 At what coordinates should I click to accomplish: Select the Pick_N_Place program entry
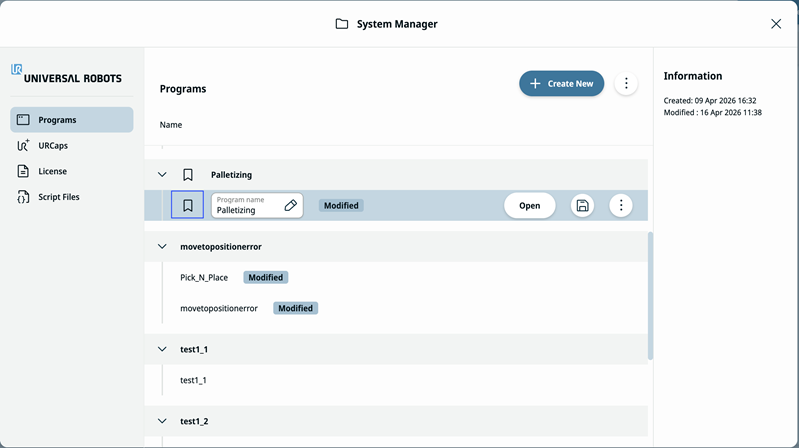[x=204, y=278]
